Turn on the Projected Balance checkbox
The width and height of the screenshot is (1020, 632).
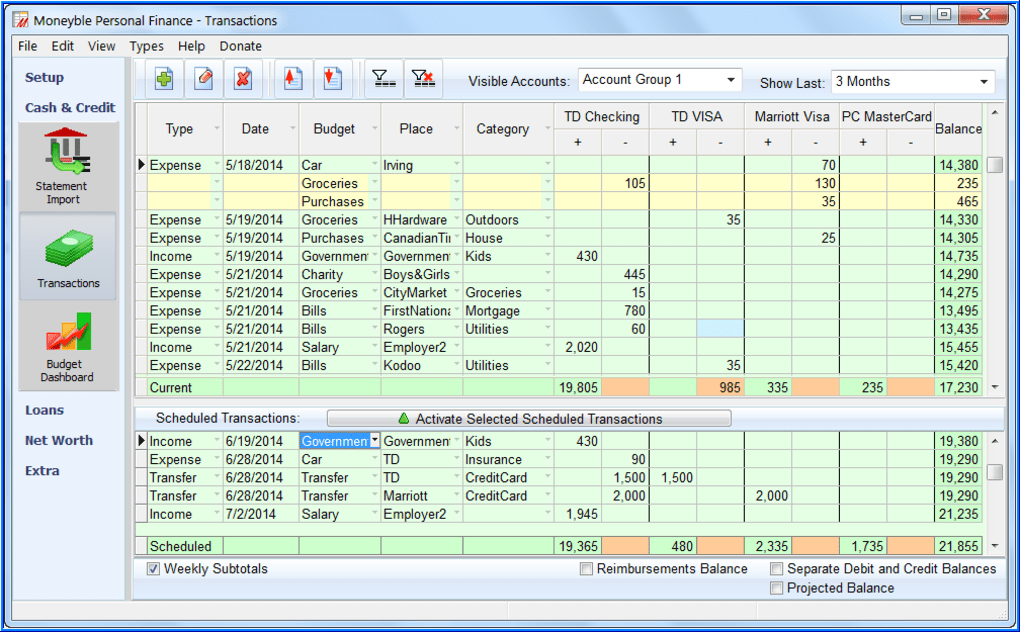click(x=776, y=587)
